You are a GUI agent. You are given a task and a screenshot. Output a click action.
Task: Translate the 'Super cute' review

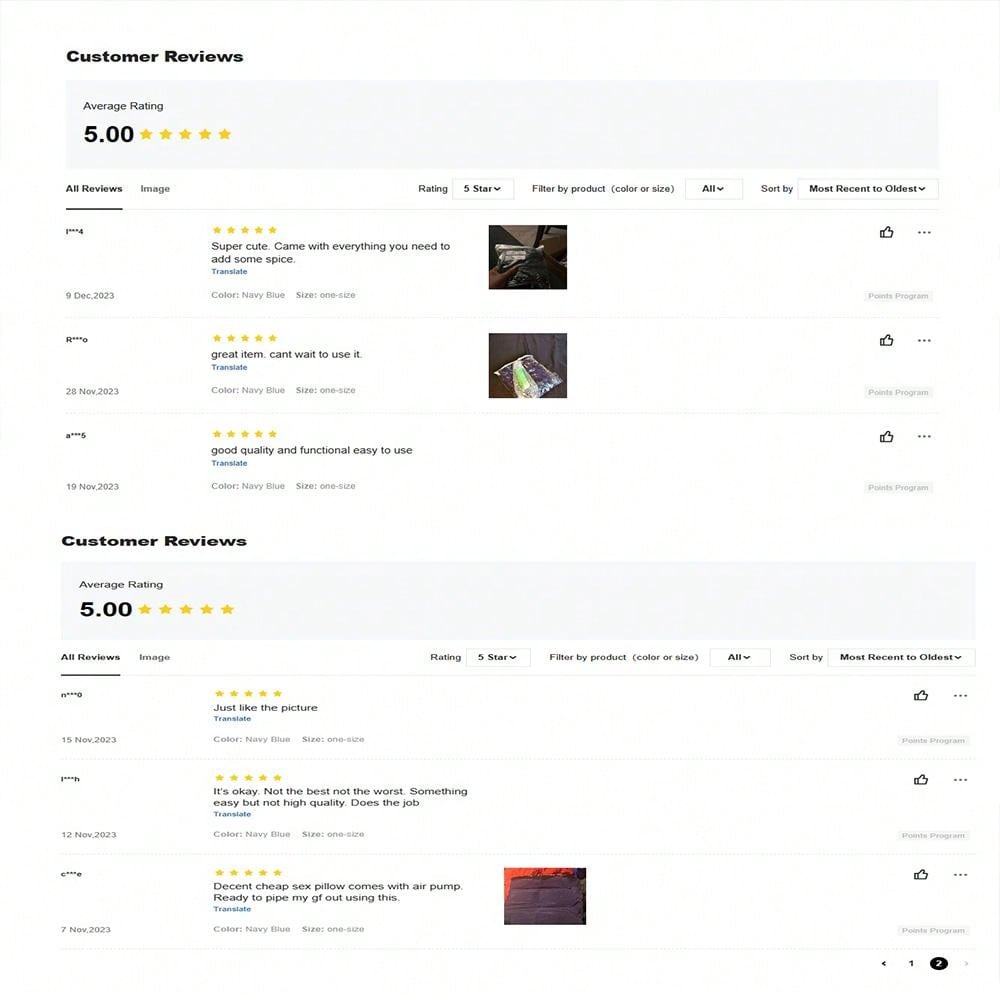tap(229, 272)
